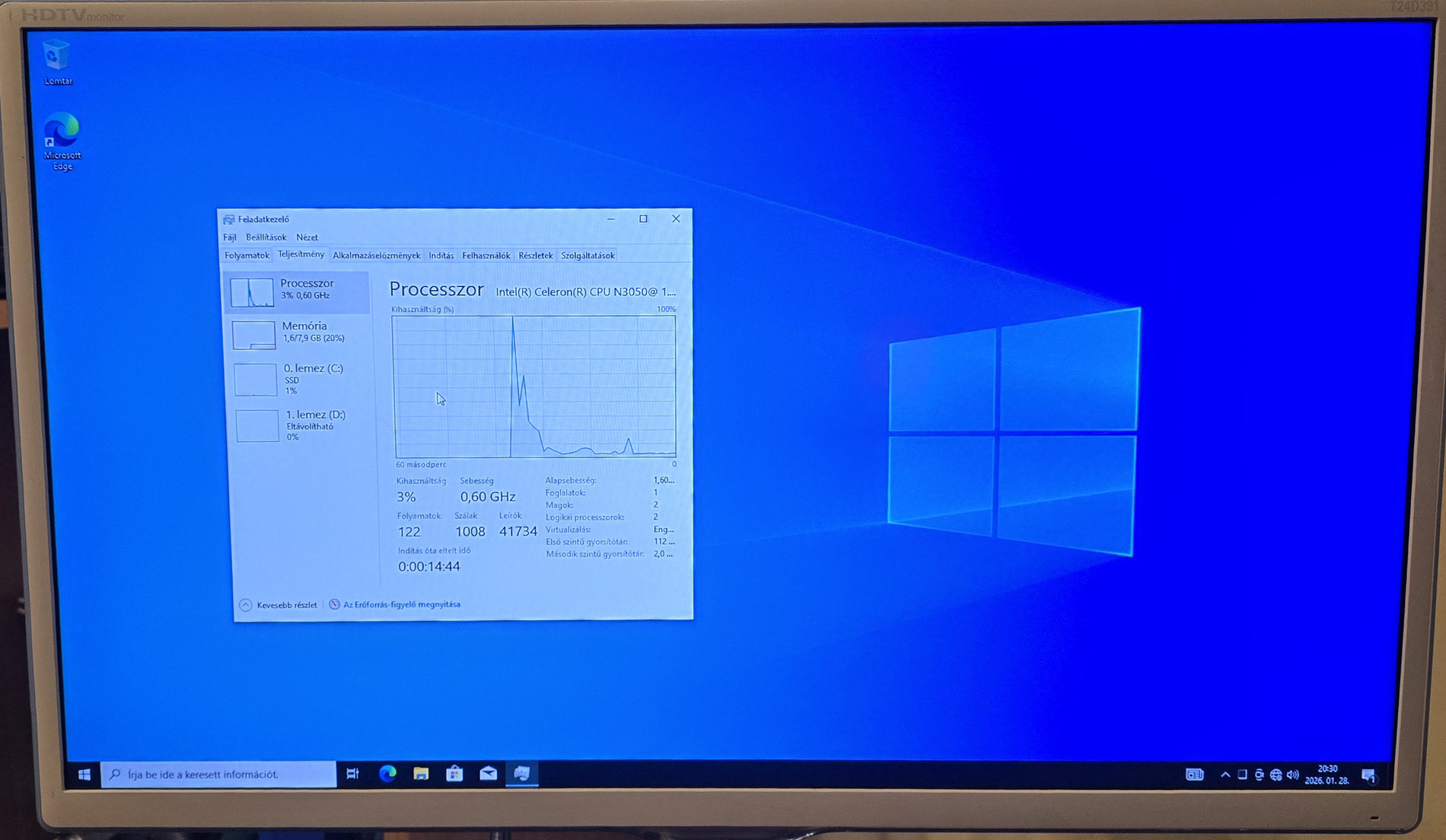Open the notification center icon
This screenshot has width=1446, height=840.
[1368, 775]
